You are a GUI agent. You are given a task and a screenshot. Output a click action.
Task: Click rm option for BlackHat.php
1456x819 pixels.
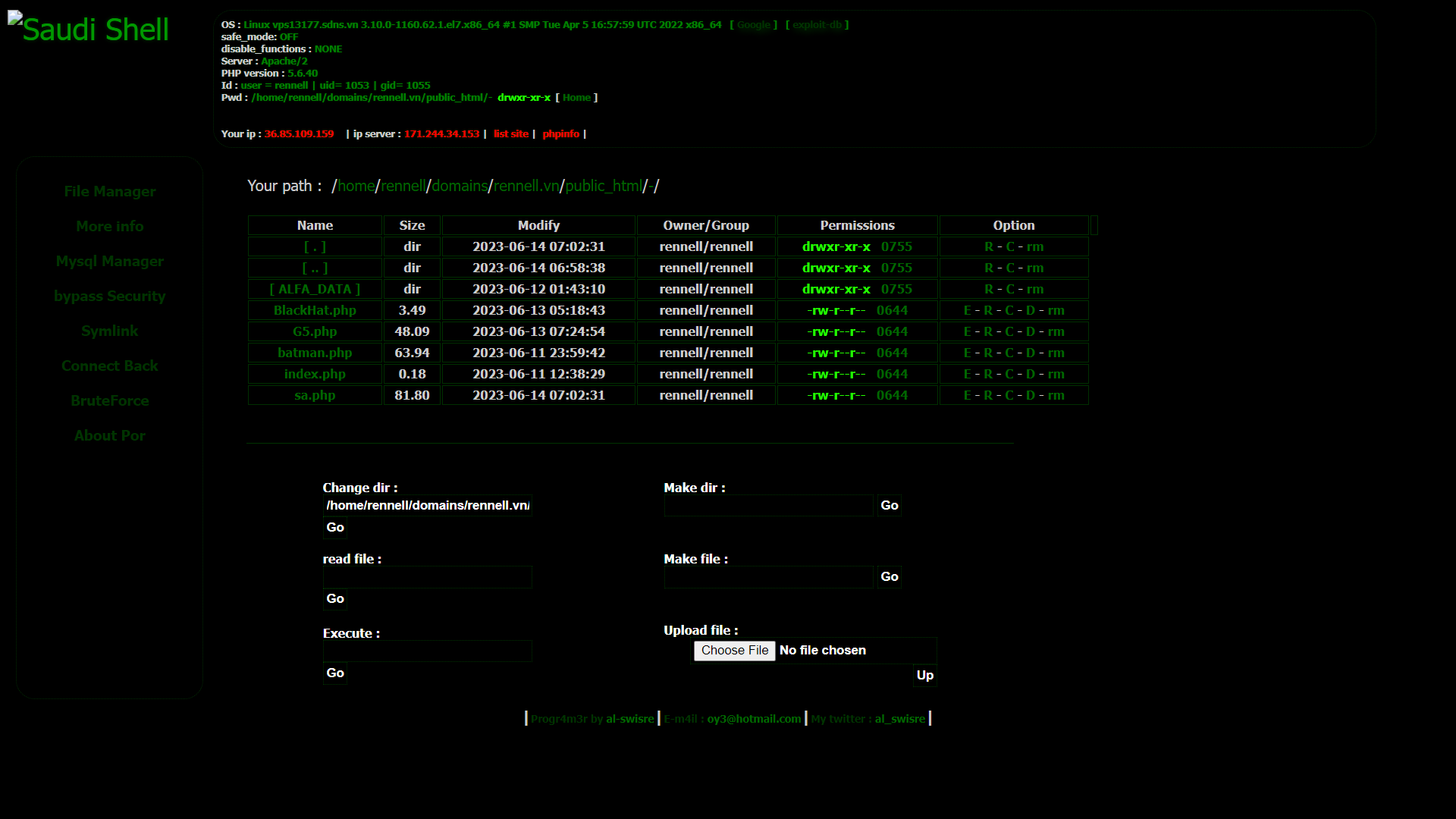[x=1056, y=311]
